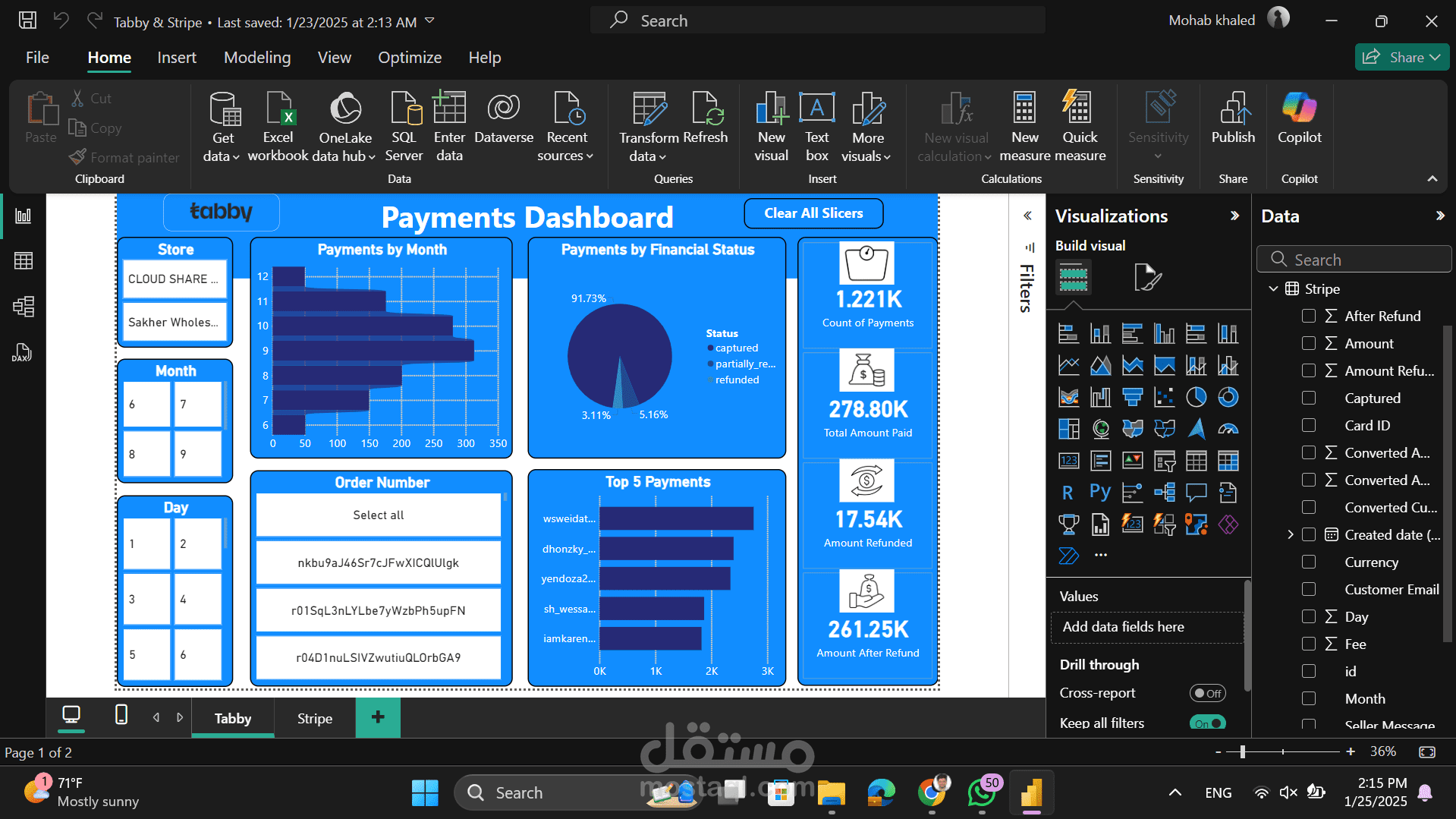Pick the Q&A visual icon

1196,493
